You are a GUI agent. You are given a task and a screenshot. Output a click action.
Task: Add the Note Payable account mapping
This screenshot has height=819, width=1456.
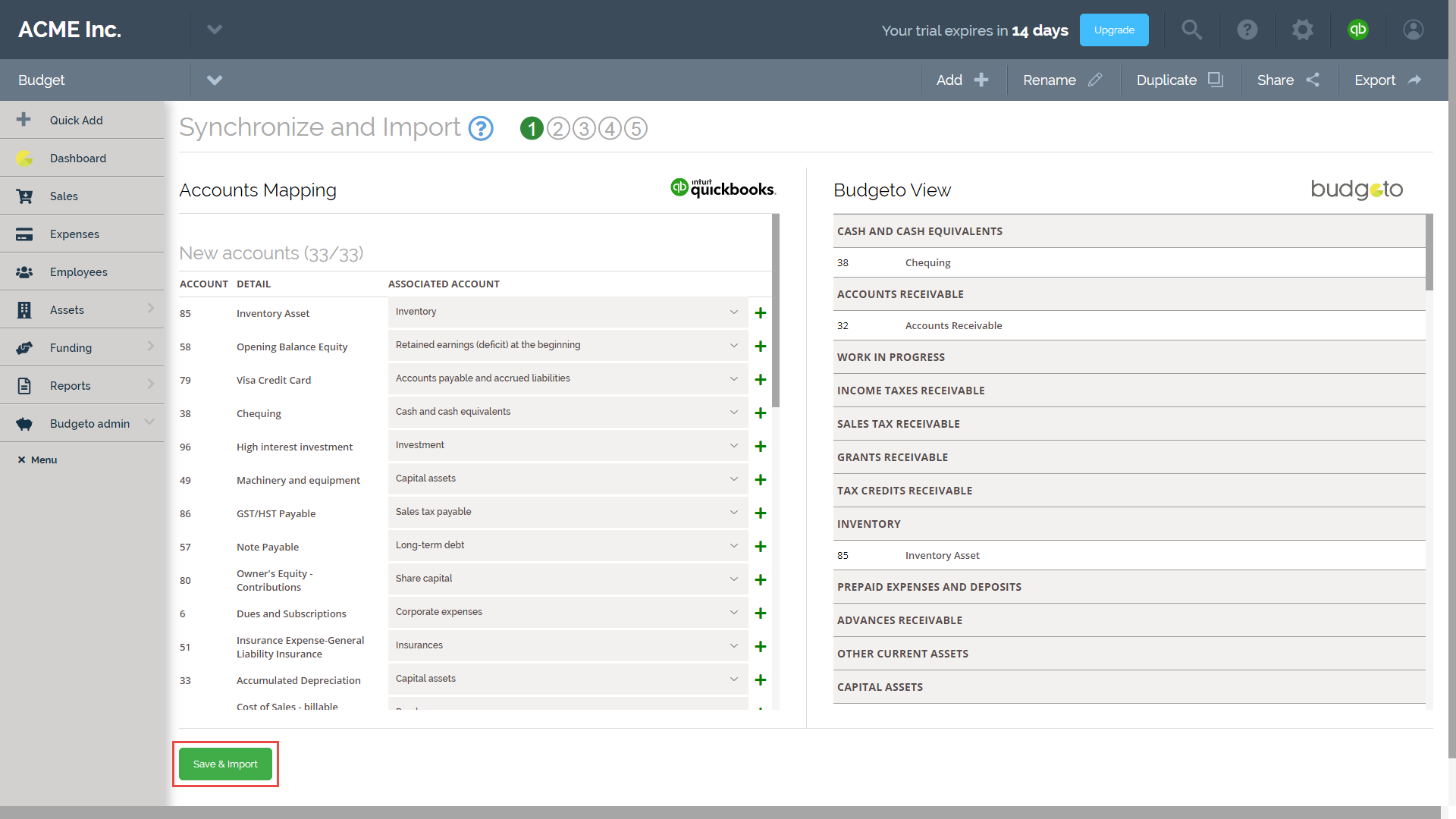coord(761,546)
